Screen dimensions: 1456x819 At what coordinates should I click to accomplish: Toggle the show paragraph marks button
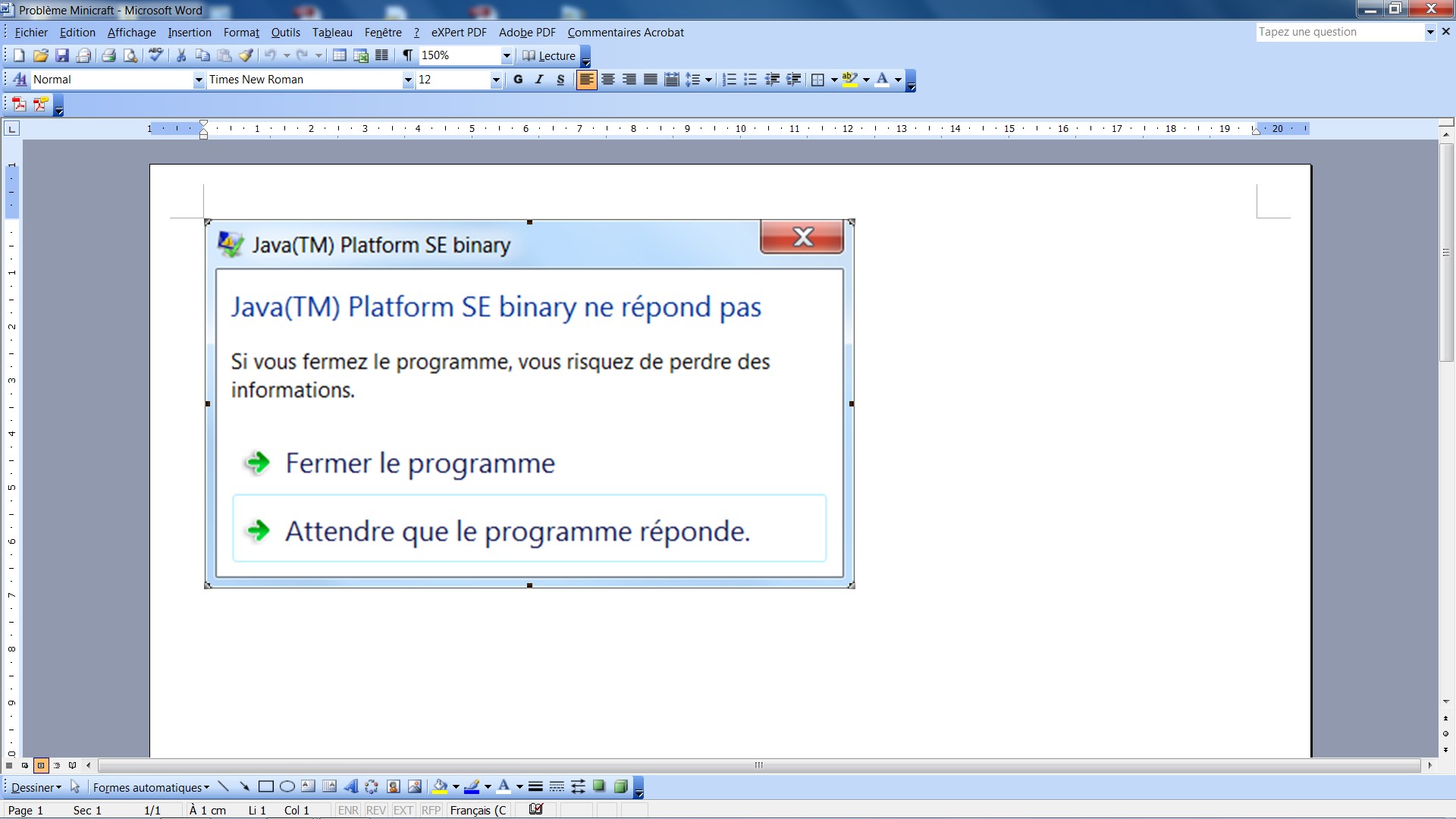tap(407, 55)
